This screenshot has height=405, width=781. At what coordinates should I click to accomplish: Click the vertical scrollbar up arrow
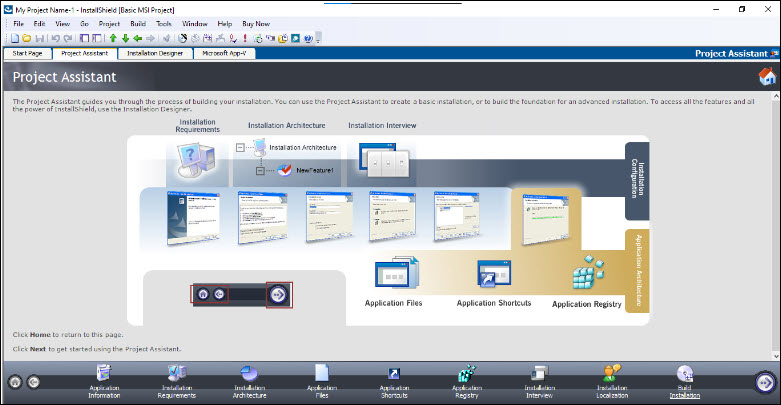tap(776, 96)
